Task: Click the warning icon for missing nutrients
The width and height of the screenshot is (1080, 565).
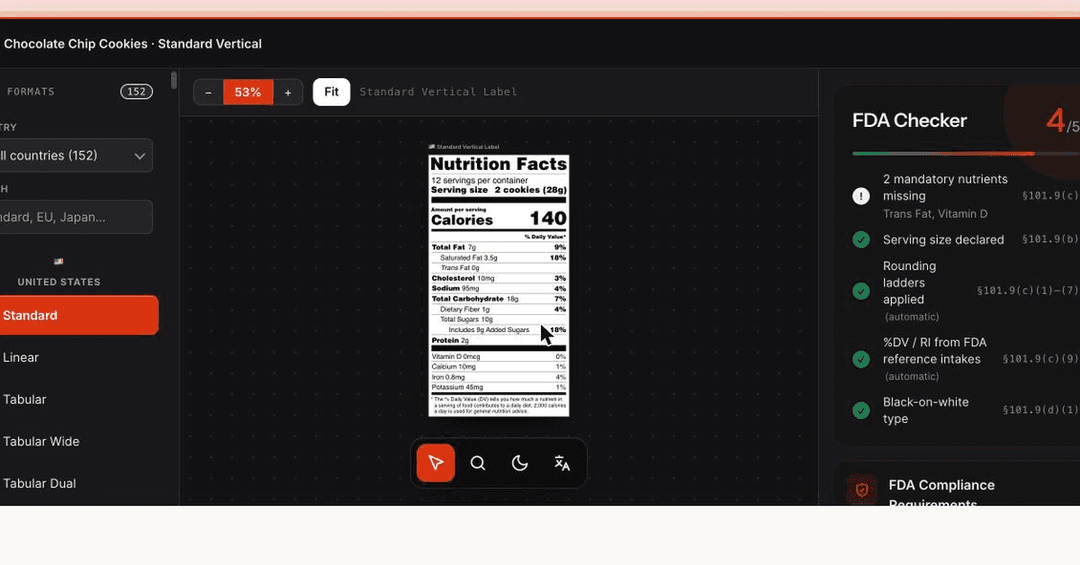Action: 861,196
